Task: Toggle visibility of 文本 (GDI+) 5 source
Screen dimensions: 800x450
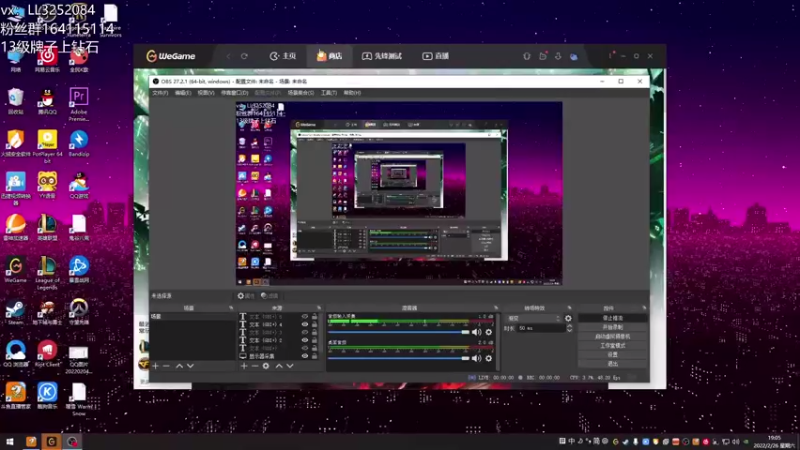Action: click(x=305, y=316)
